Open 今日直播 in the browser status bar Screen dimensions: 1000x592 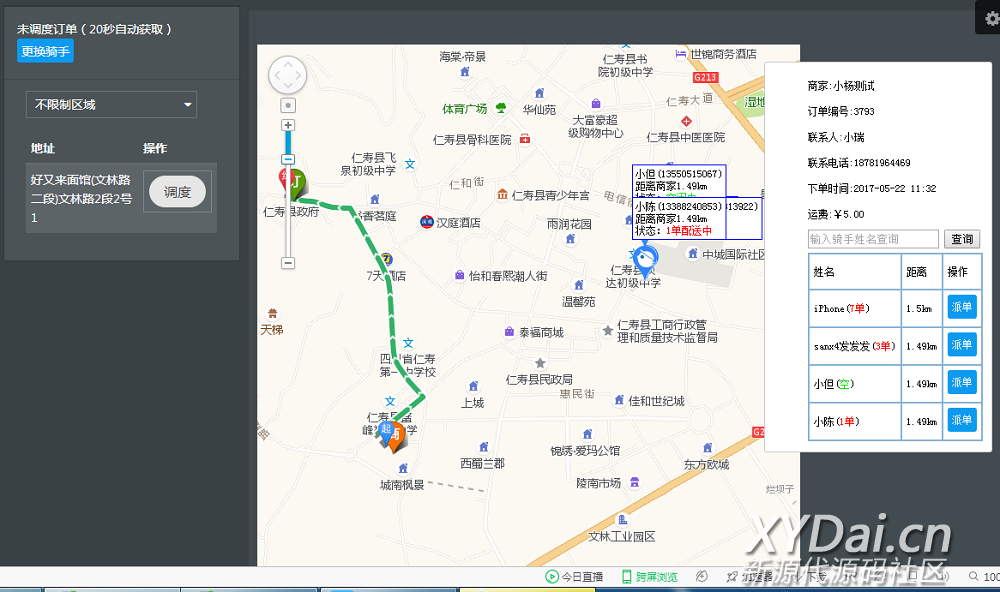(x=574, y=577)
